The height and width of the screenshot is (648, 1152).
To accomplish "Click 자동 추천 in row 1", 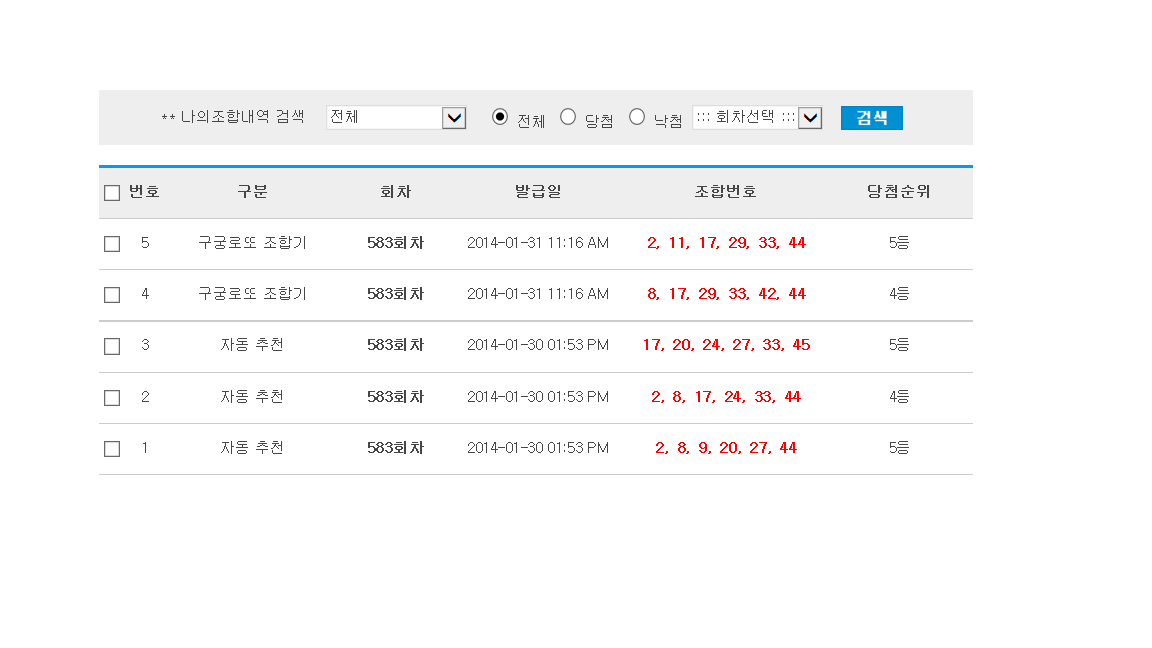I will click(252, 448).
